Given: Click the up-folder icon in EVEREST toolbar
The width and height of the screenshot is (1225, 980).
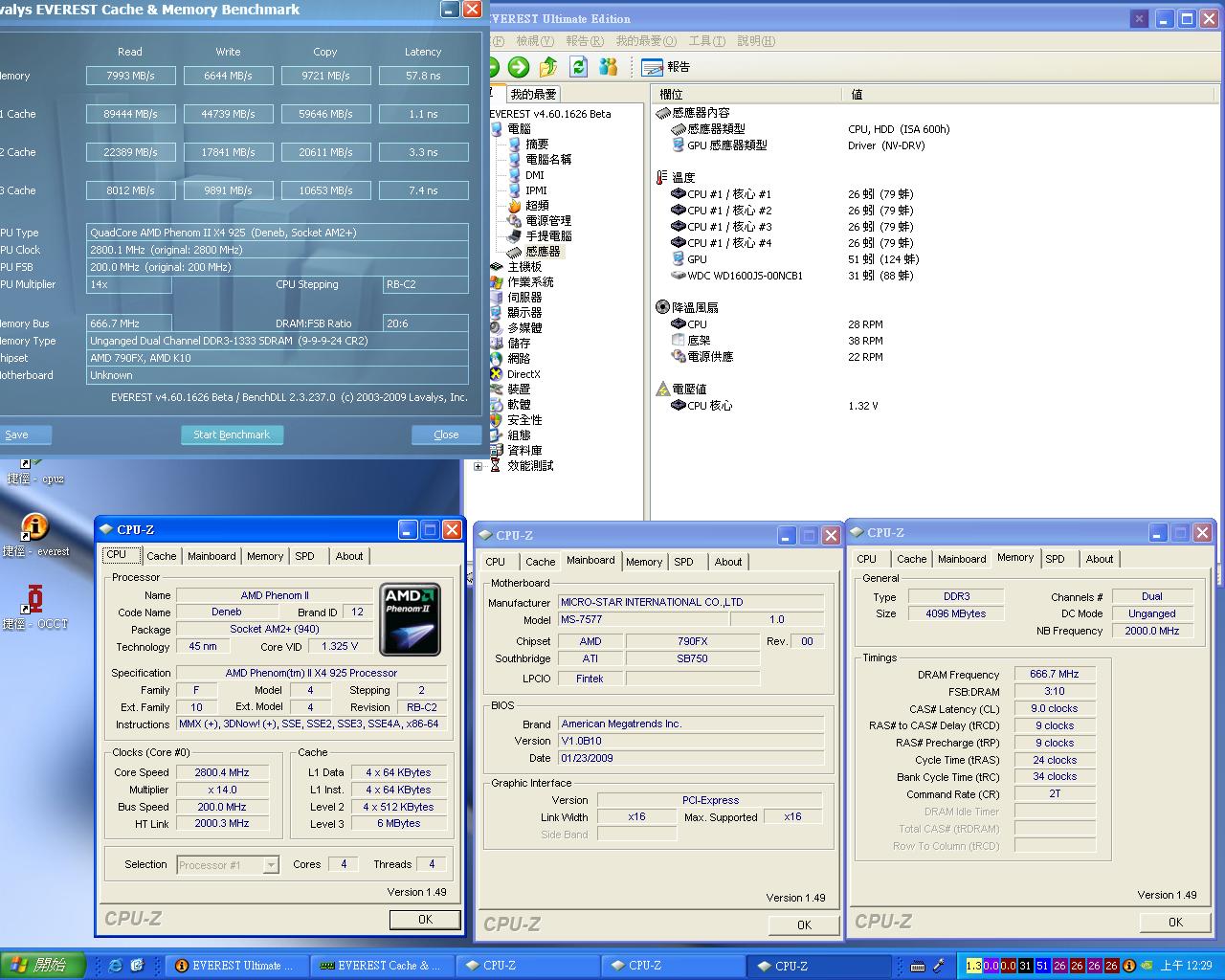Looking at the screenshot, I should tap(548, 67).
